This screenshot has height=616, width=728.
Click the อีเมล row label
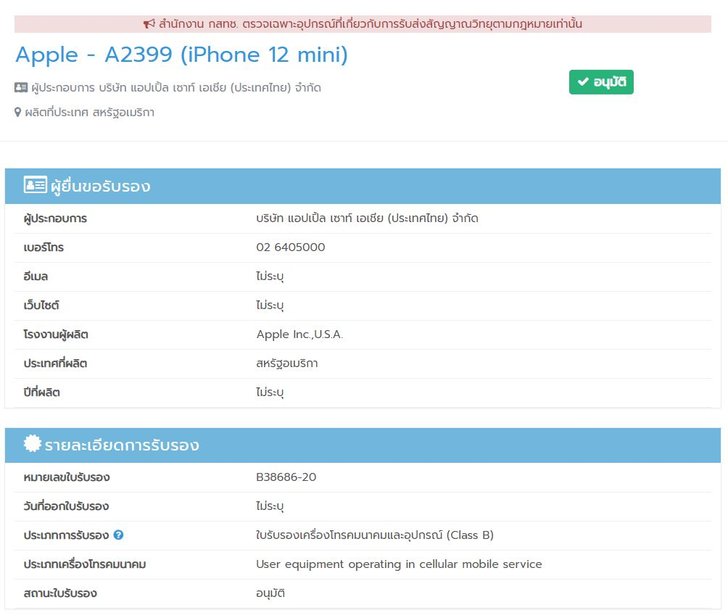(36, 276)
